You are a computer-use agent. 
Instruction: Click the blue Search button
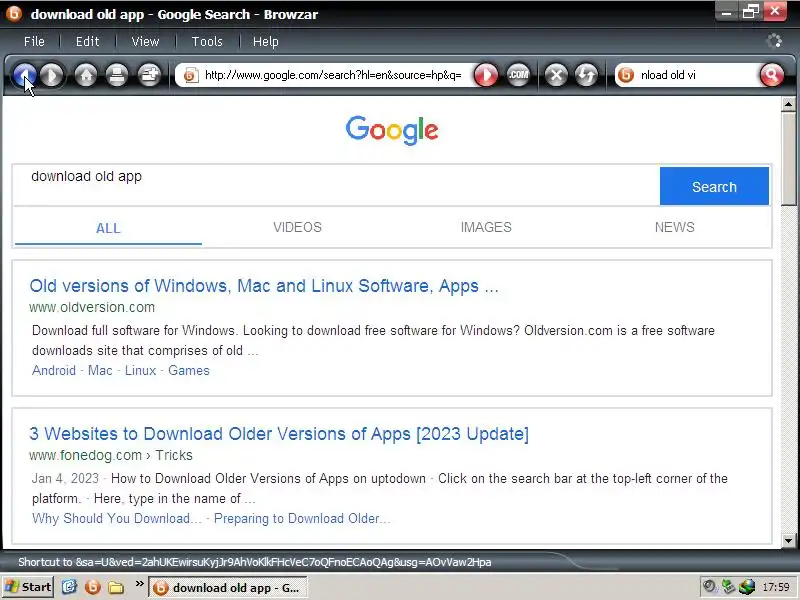(714, 186)
